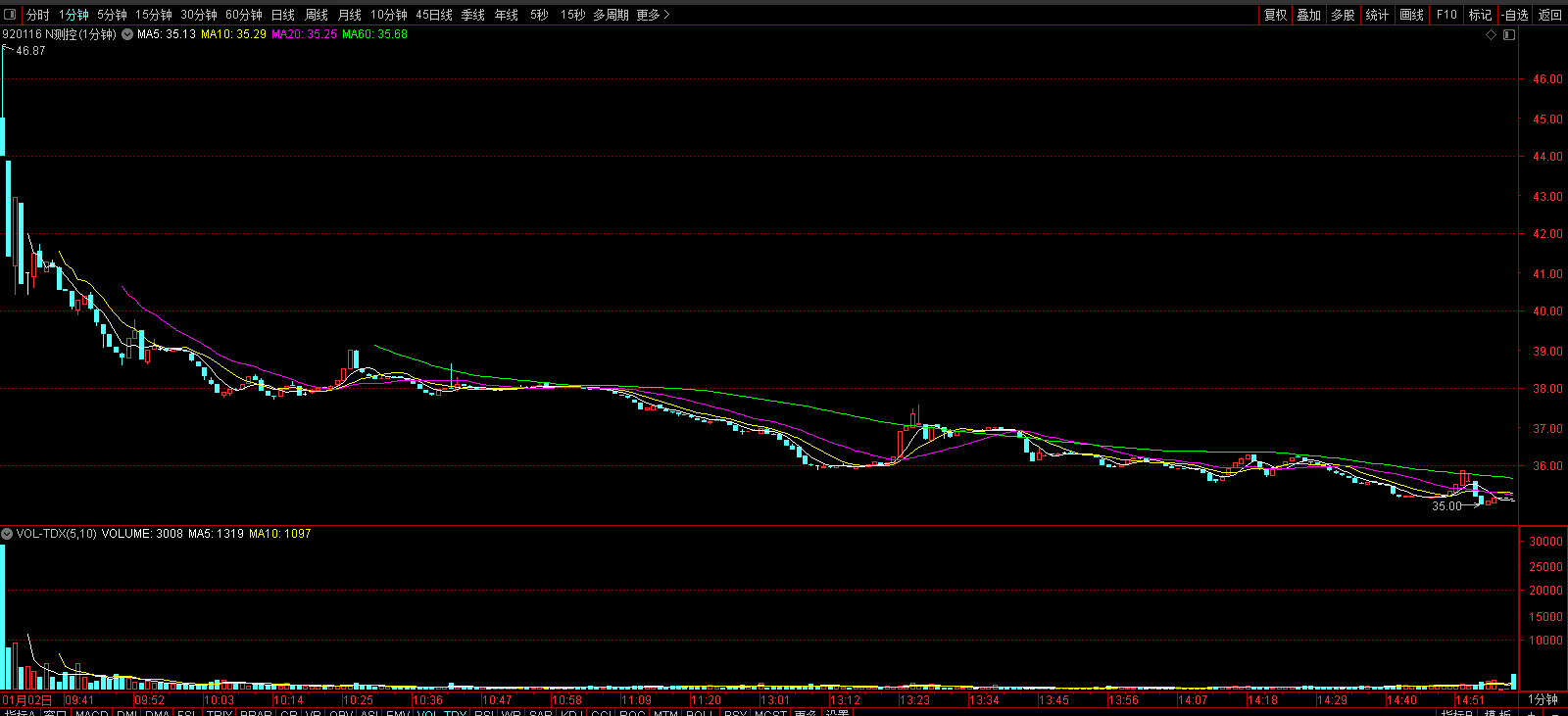The image size is (1568, 716).
Task: Toggle -自选 to remove from watchlist
Action: click(x=1515, y=15)
